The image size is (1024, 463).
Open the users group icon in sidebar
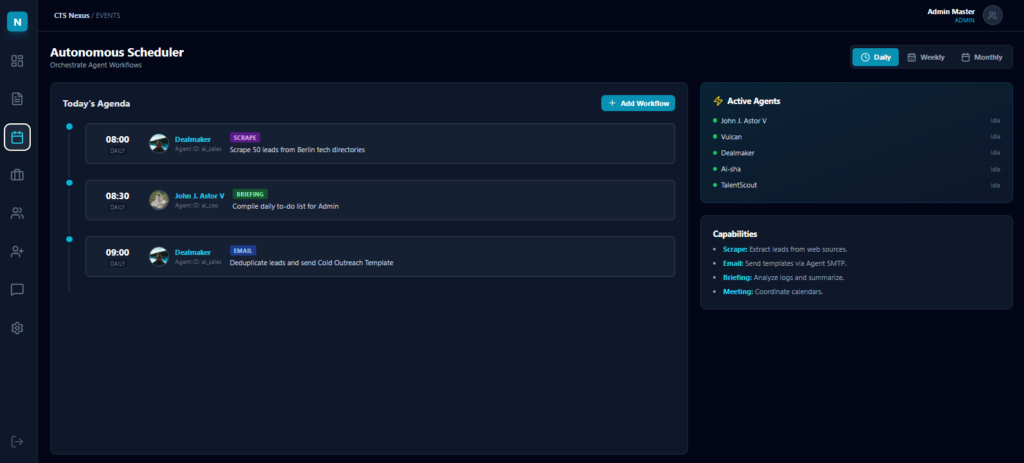tap(17, 213)
